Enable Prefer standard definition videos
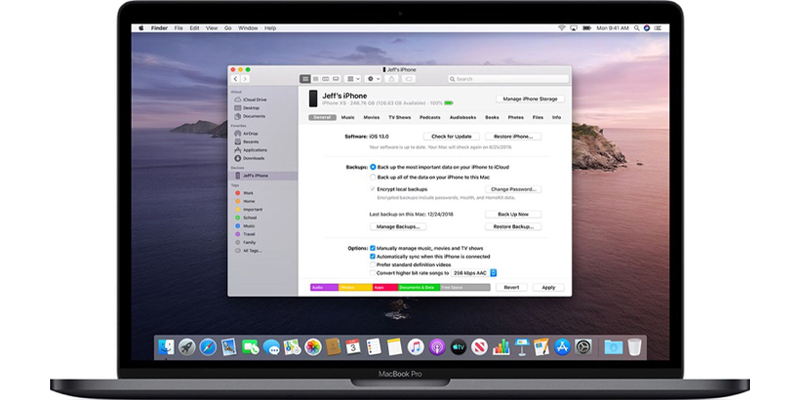Image resolution: width=800 pixels, height=400 pixels. pos(373,265)
